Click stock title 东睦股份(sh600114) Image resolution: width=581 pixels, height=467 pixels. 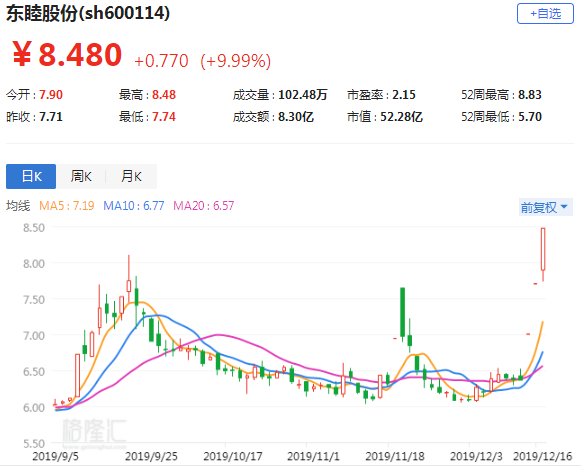pos(88,13)
